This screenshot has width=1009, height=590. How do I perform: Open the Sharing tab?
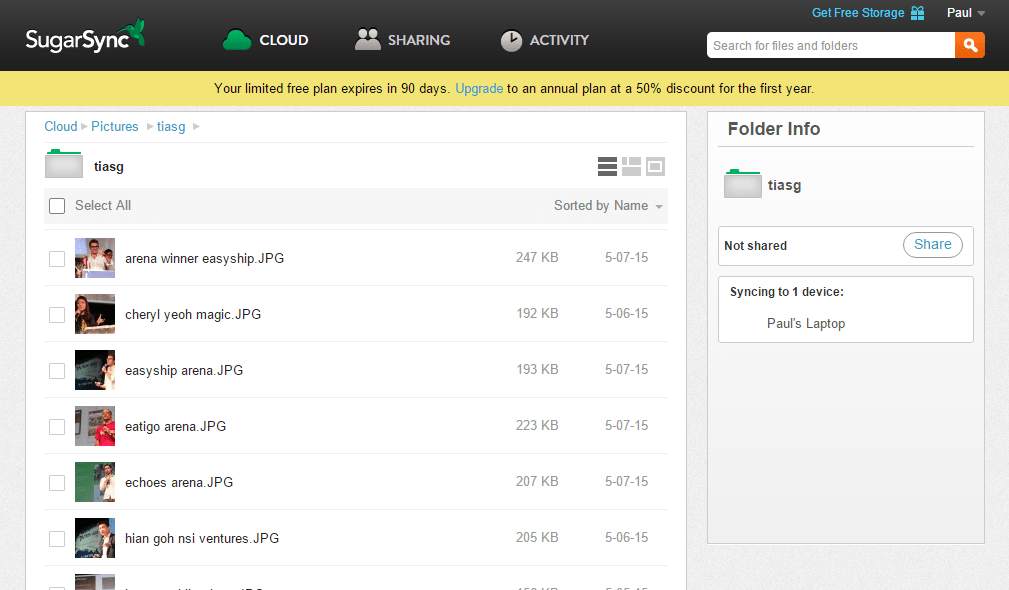click(x=403, y=40)
